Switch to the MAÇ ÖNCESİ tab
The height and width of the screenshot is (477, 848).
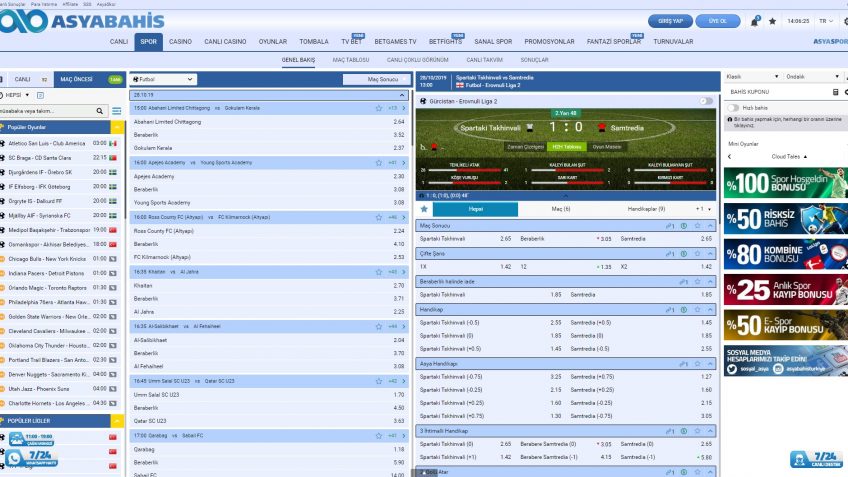tap(76, 79)
